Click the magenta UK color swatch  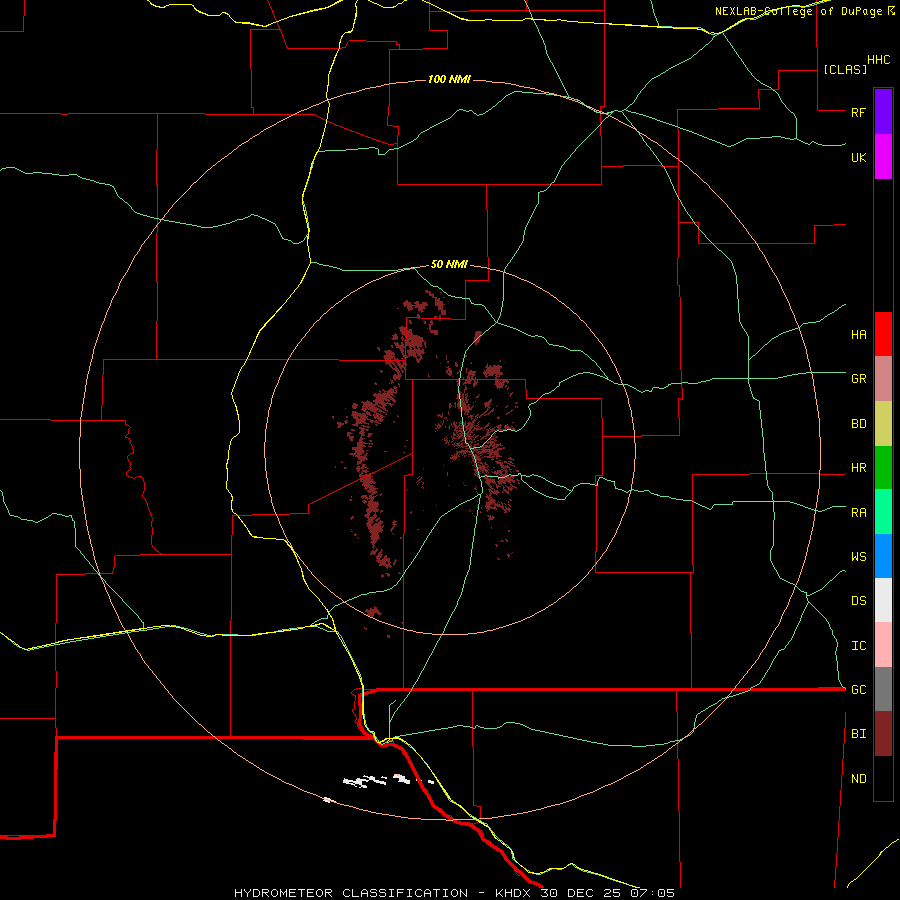pos(883,157)
